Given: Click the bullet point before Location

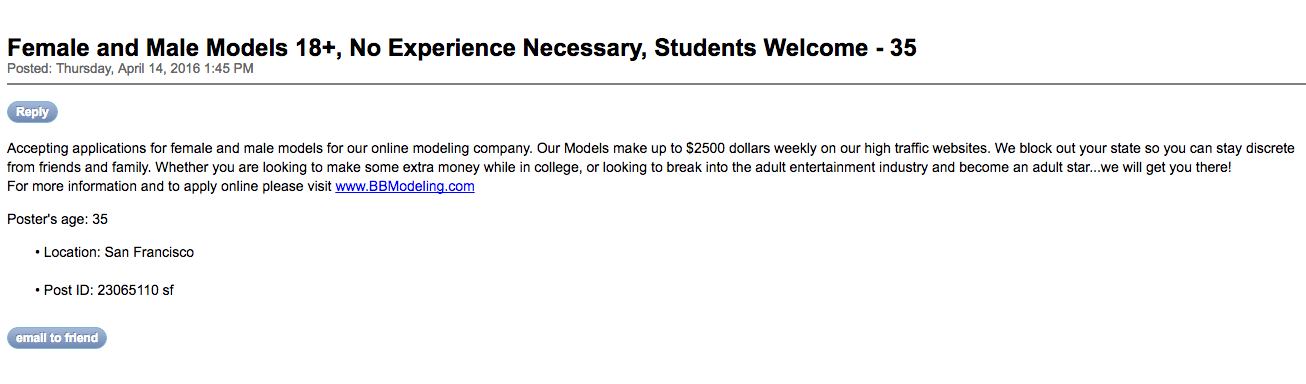Looking at the screenshot, I should tap(37, 253).
